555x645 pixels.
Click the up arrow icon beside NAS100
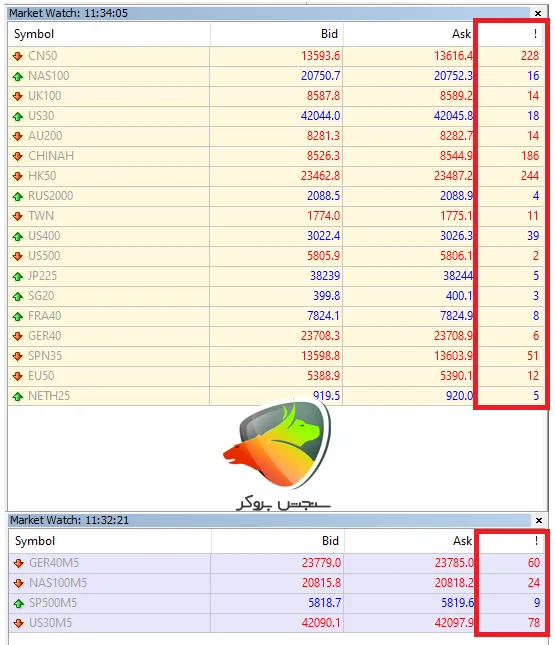pyautogui.click(x=18, y=76)
